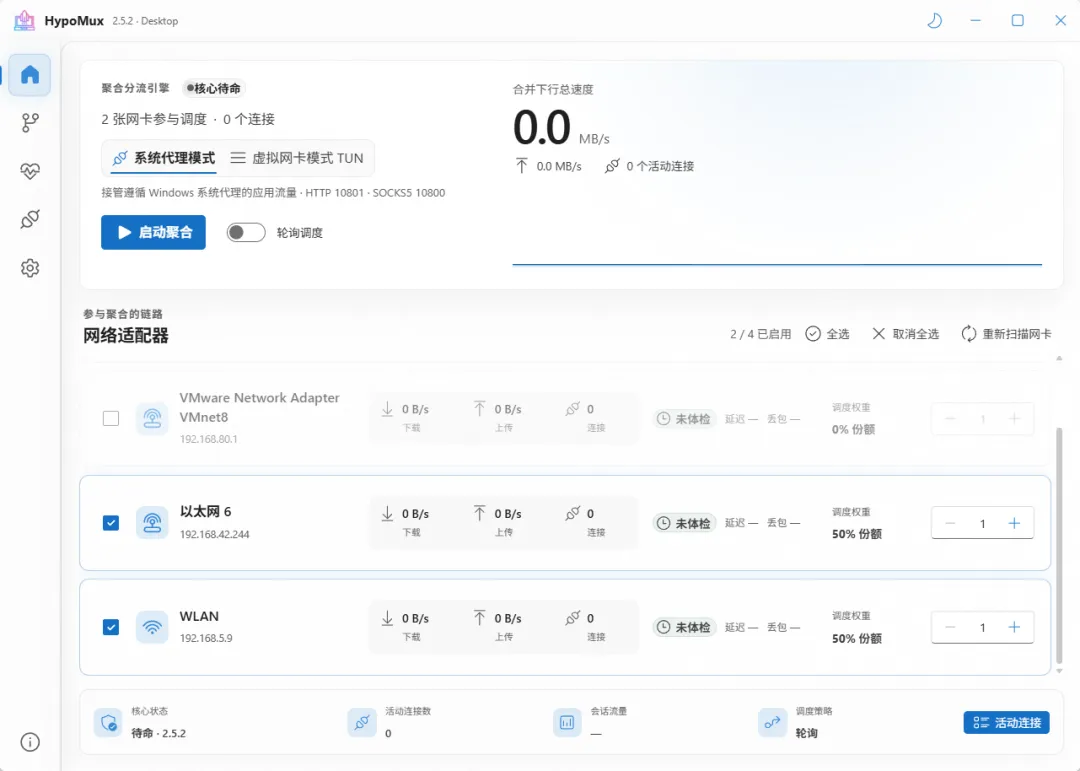
Task: Decrease 以太网 6 weight with minus
Action: pyautogui.click(x=950, y=523)
